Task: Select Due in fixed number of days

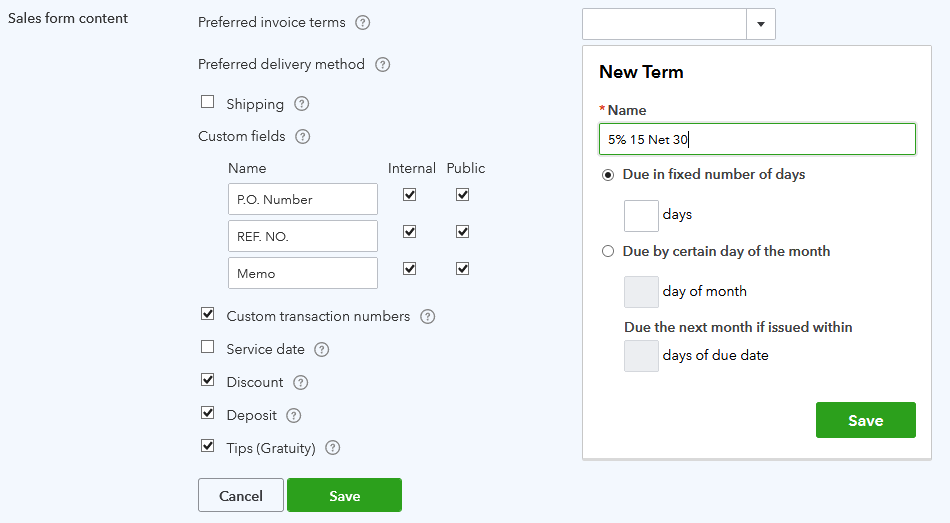Action: [x=608, y=175]
